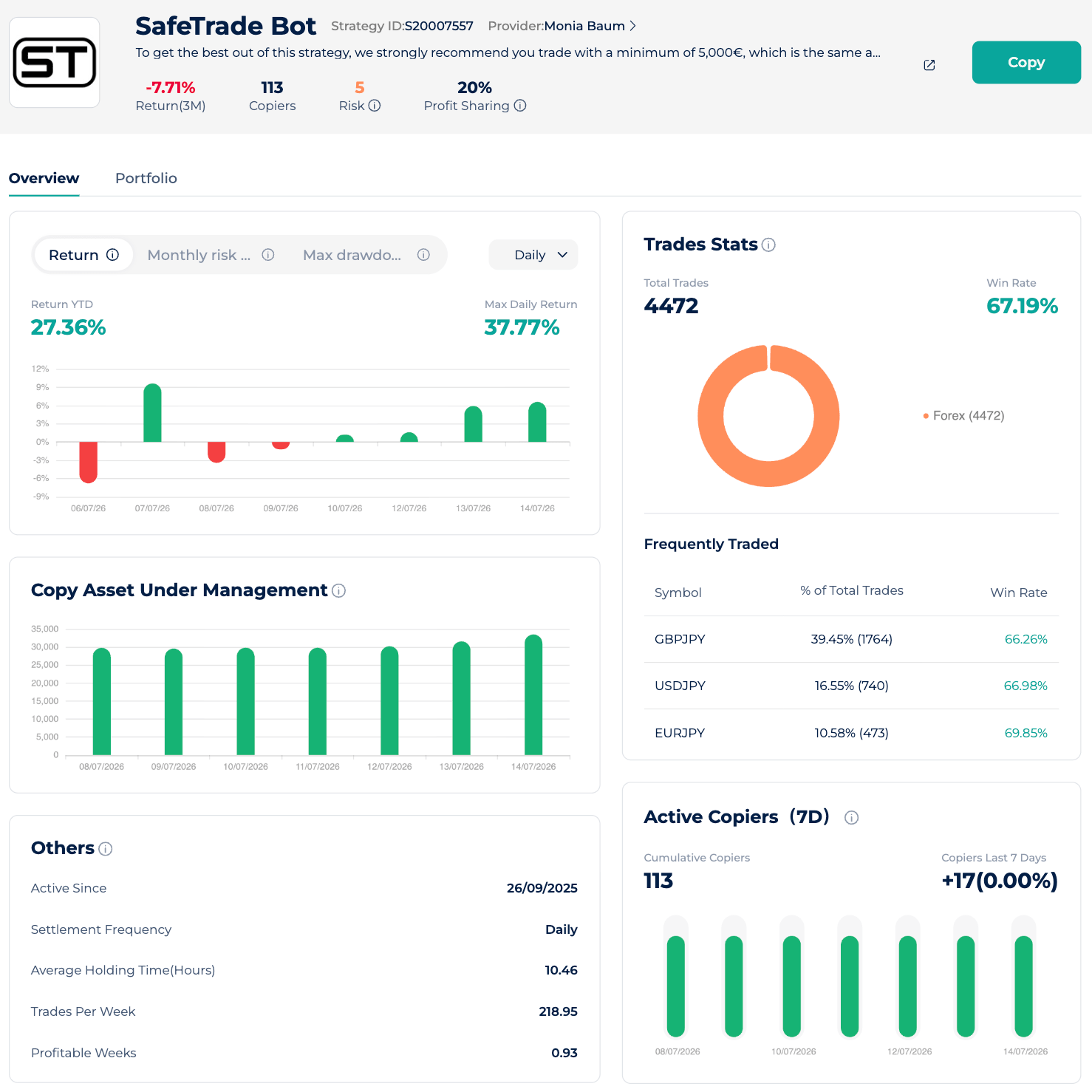Click the 06/07/26 red return bar
Screen dimensions: 1092x1092
(88, 463)
